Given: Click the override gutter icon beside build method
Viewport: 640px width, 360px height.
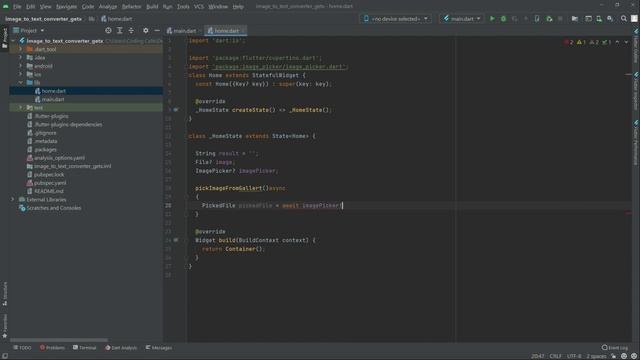Looking at the screenshot, I should [x=176, y=240].
